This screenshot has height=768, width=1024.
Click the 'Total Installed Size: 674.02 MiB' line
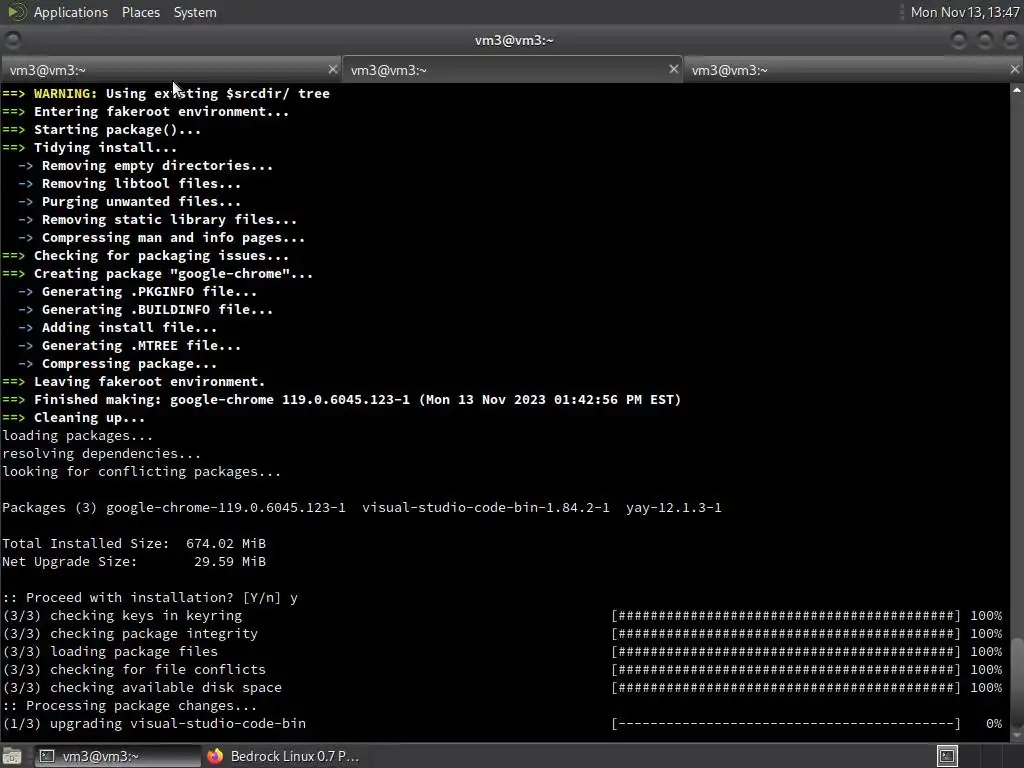134,543
